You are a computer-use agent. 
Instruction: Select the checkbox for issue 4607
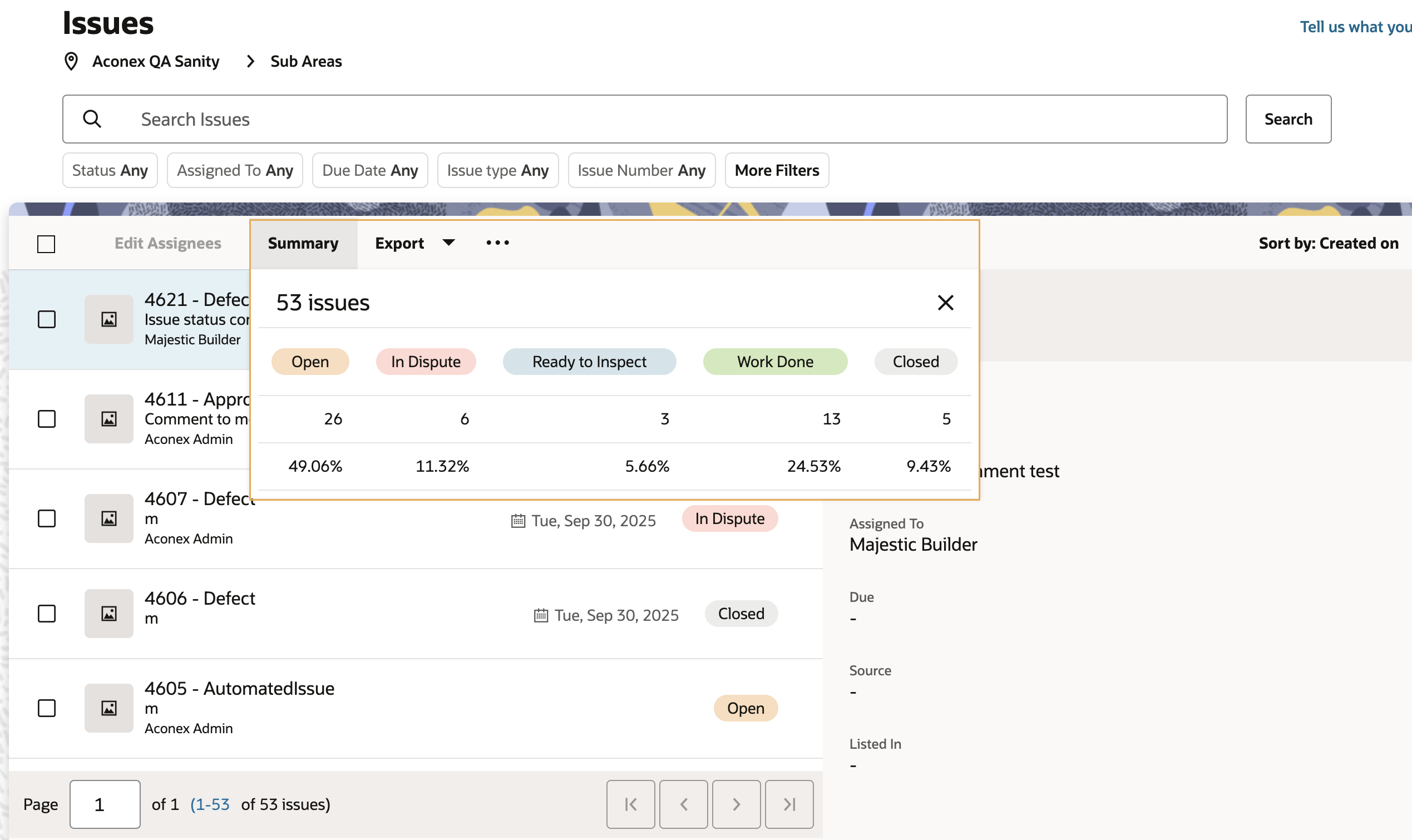46,518
